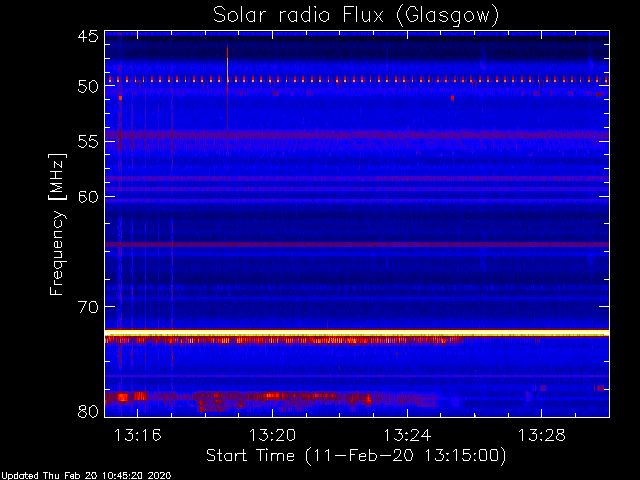This screenshot has height=480, width=640.
Task: Click the 55 MHz tick label
Action: pos(88,142)
